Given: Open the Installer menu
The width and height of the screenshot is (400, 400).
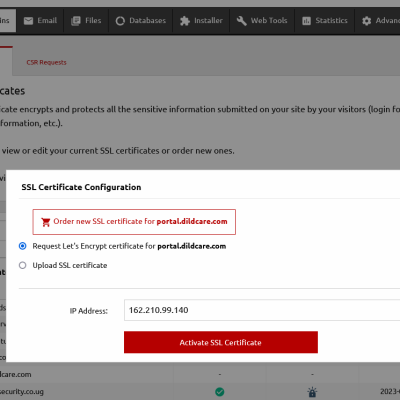Looking at the screenshot, I should (x=201, y=21).
